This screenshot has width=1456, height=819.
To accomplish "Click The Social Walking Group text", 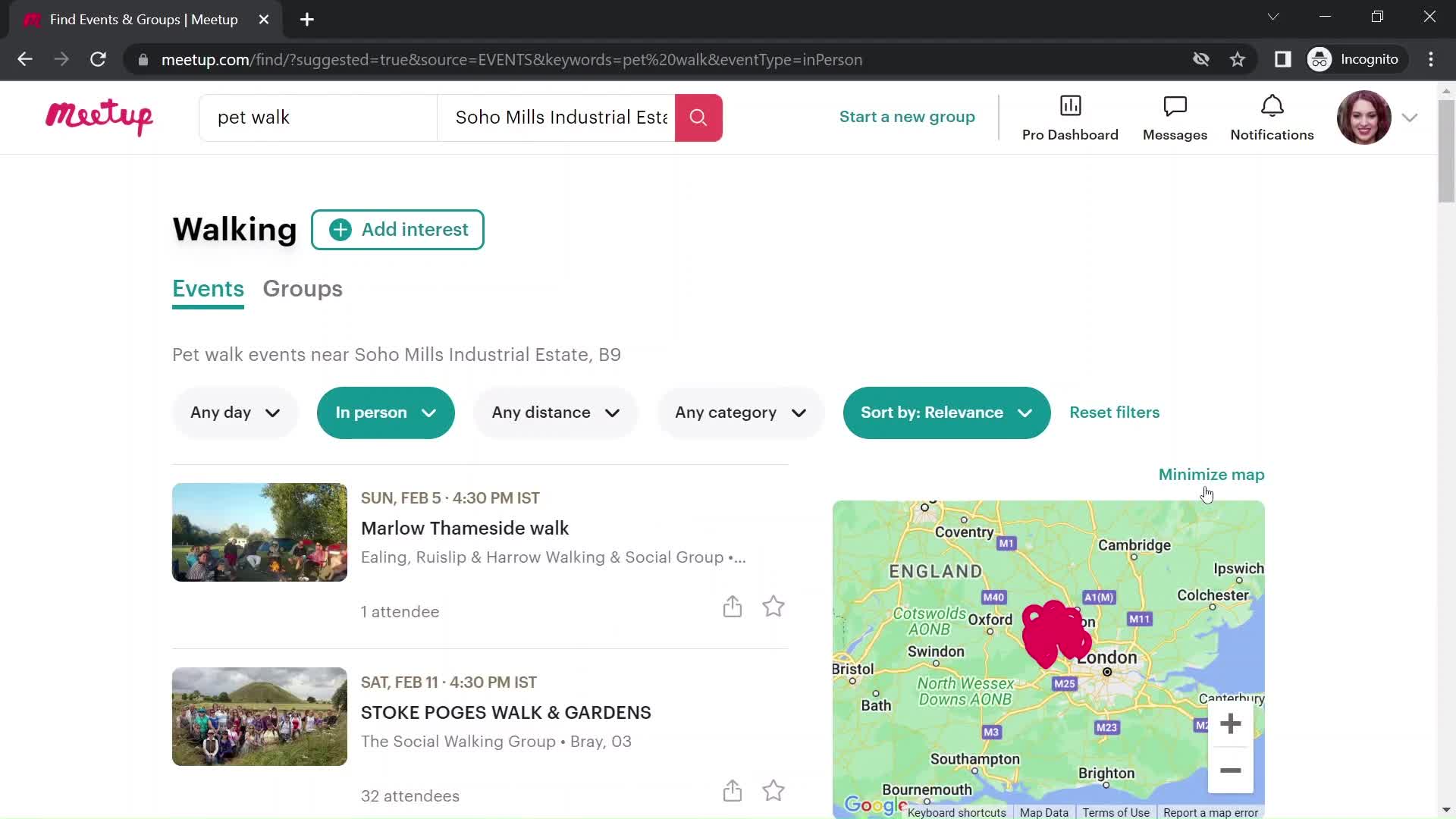I will click(x=458, y=742).
